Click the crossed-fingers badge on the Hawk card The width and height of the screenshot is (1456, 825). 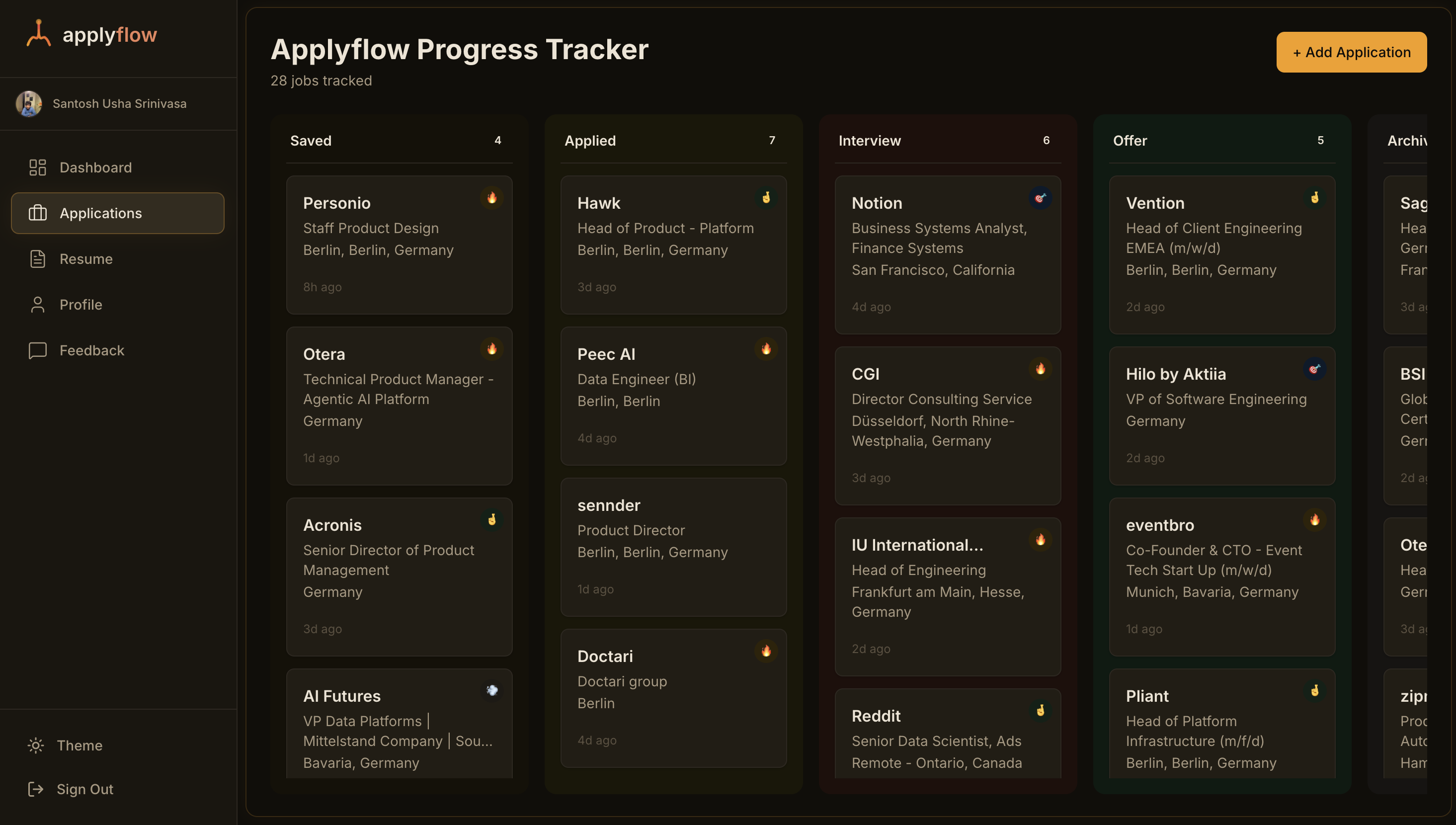coord(767,198)
